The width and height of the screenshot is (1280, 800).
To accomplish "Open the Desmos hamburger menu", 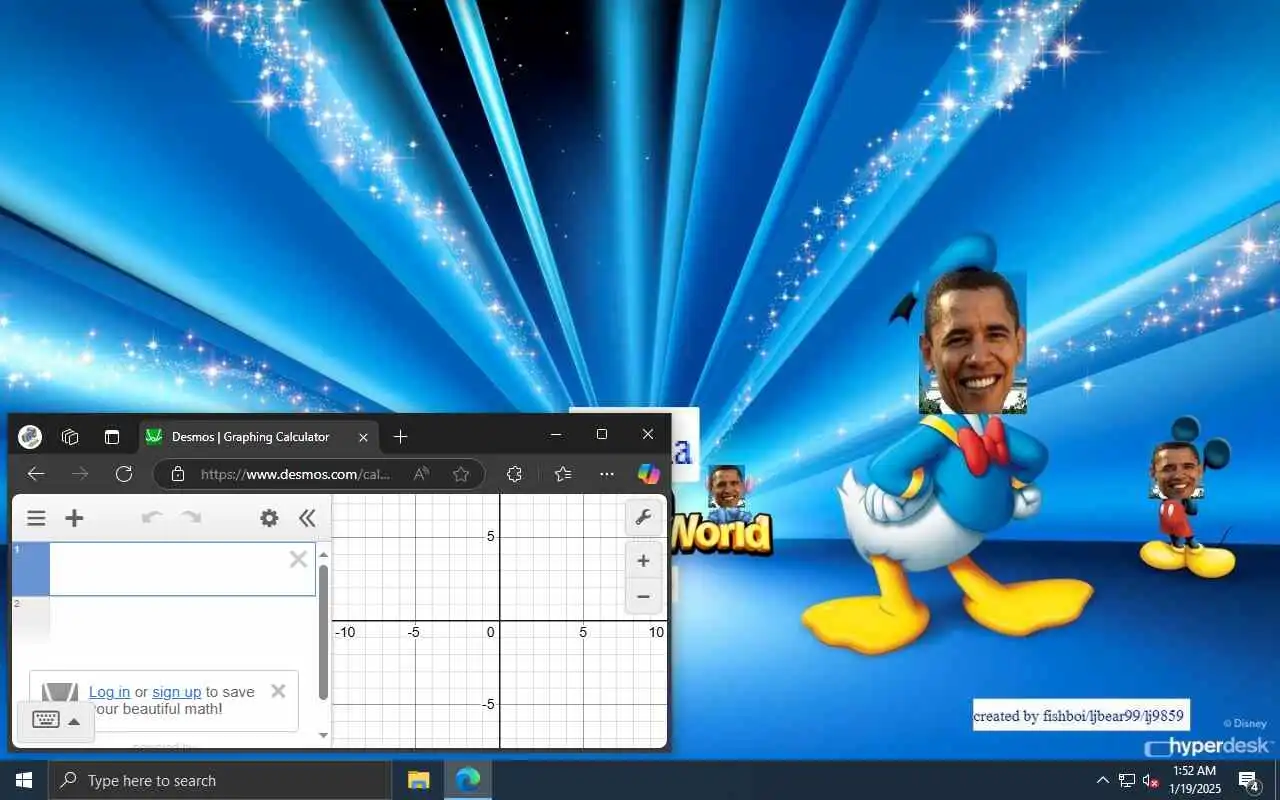I will tap(36, 518).
